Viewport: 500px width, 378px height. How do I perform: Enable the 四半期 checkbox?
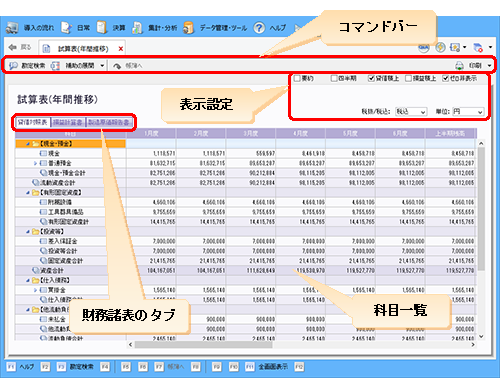(334, 79)
